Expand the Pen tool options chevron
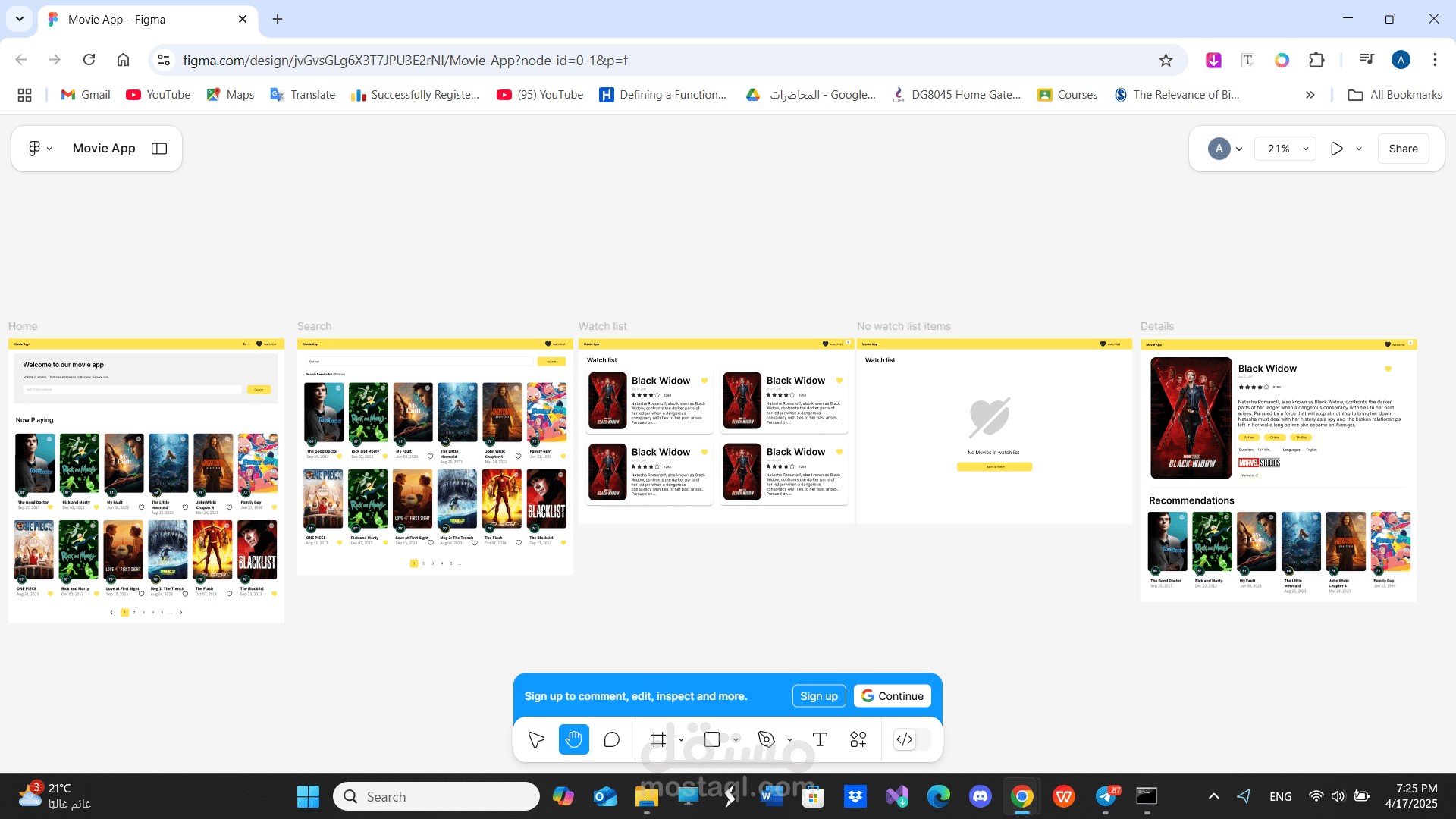 [789, 739]
